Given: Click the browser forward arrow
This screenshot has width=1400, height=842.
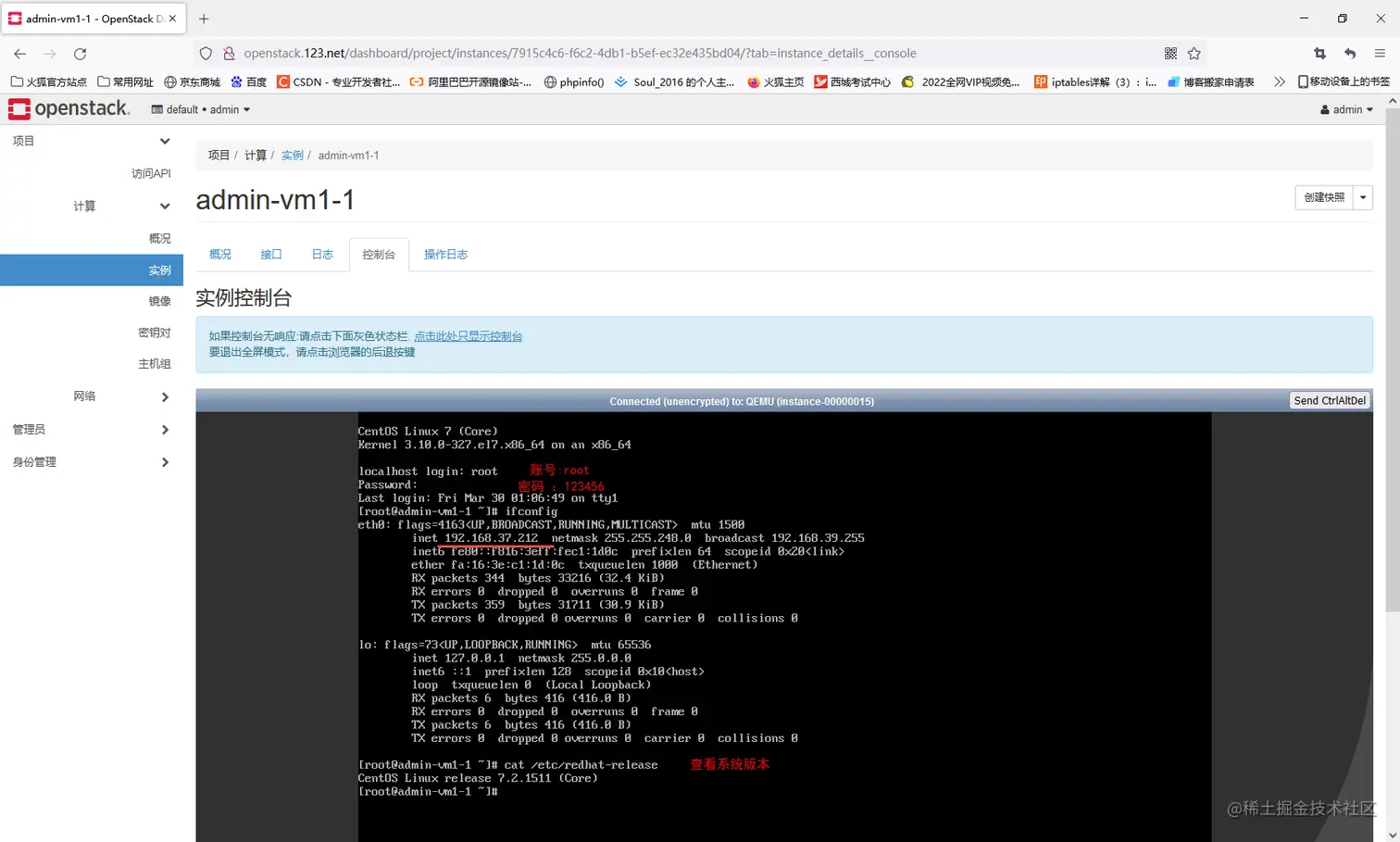Looking at the screenshot, I should (x=50, y=54).
